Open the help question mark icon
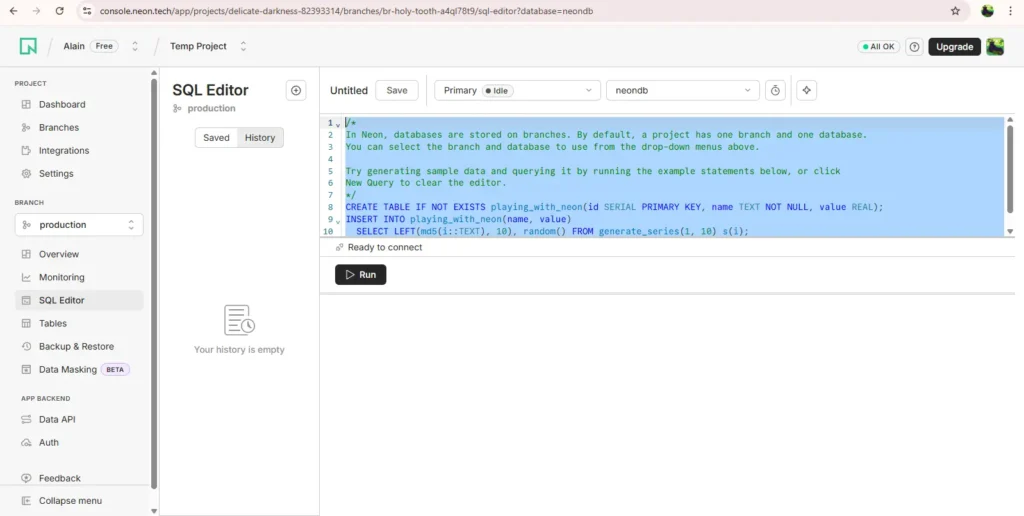The image size is (1024, 516). (913, 47)
